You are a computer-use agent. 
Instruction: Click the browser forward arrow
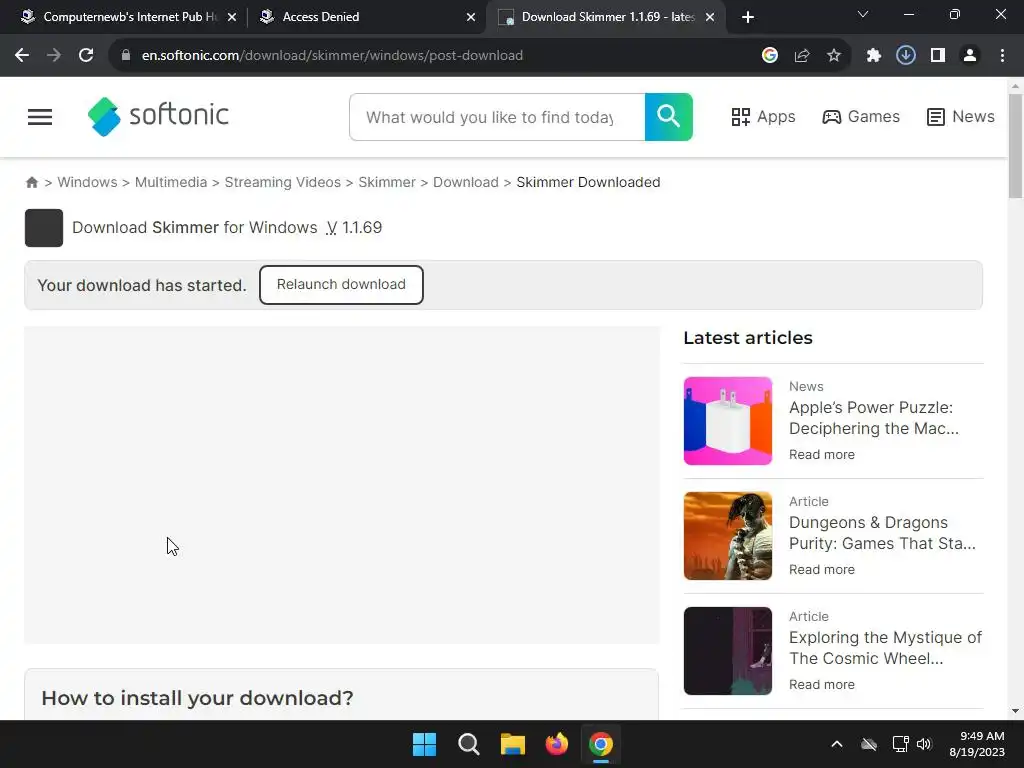pos(54,56)
